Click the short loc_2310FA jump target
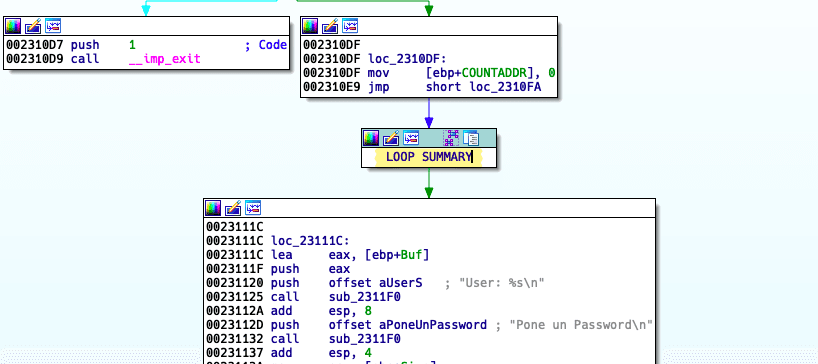Viewport: 818px width, 364px height. tap(484, 87)
